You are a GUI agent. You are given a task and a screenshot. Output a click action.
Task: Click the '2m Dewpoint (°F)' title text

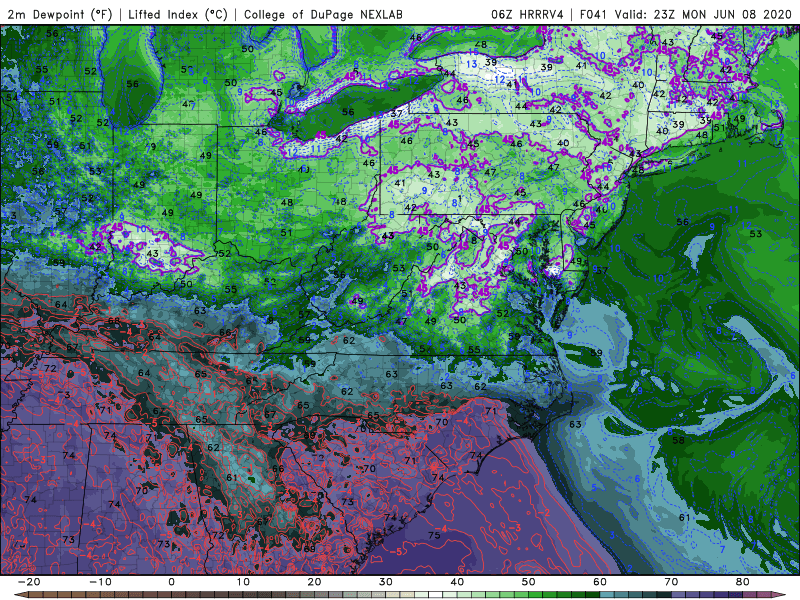(x=60, y=14)
